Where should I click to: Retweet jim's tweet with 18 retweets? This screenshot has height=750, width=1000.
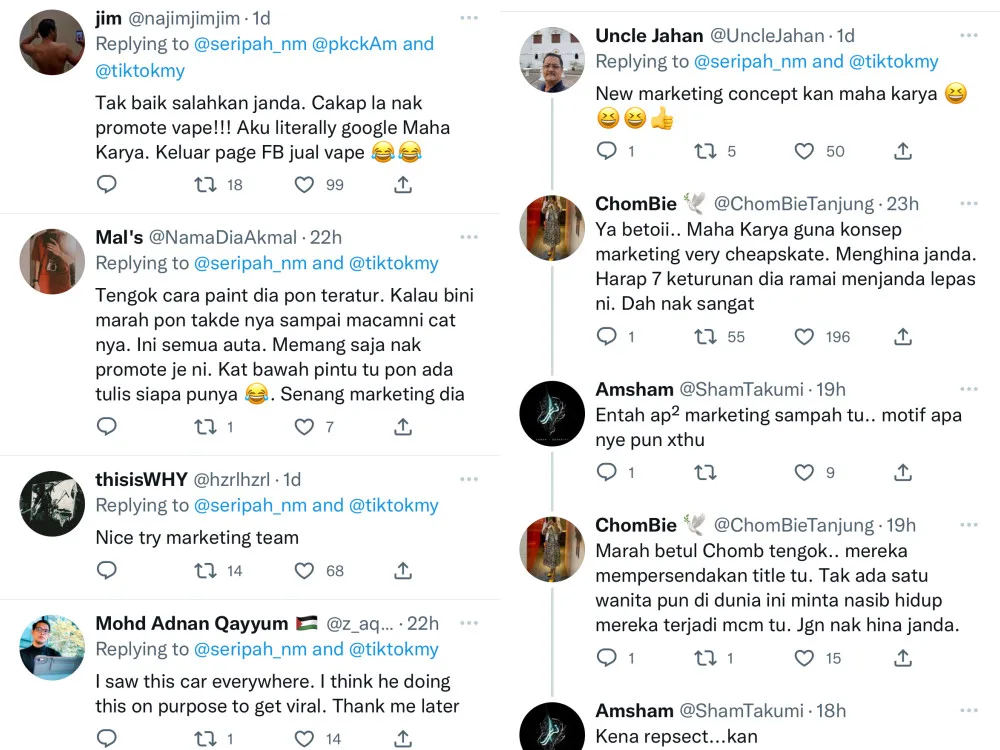[x=205, y=185]
